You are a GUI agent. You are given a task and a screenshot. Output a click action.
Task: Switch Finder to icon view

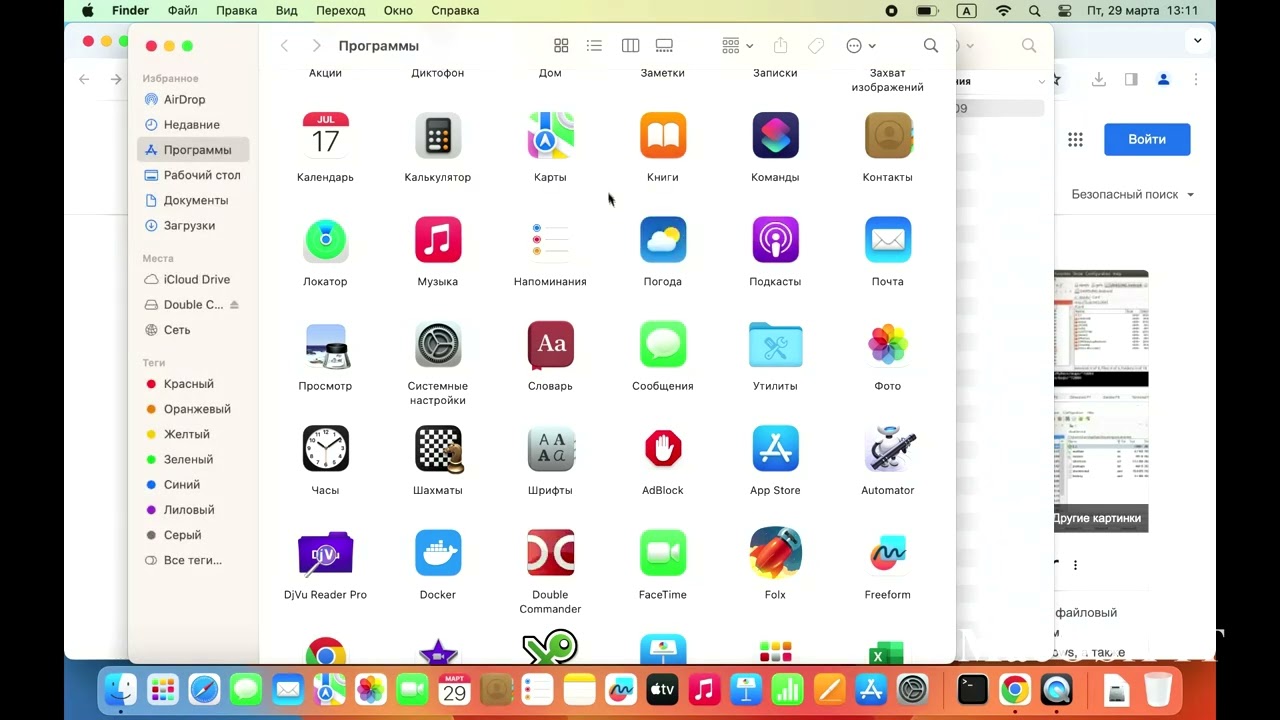click(561, 46)
